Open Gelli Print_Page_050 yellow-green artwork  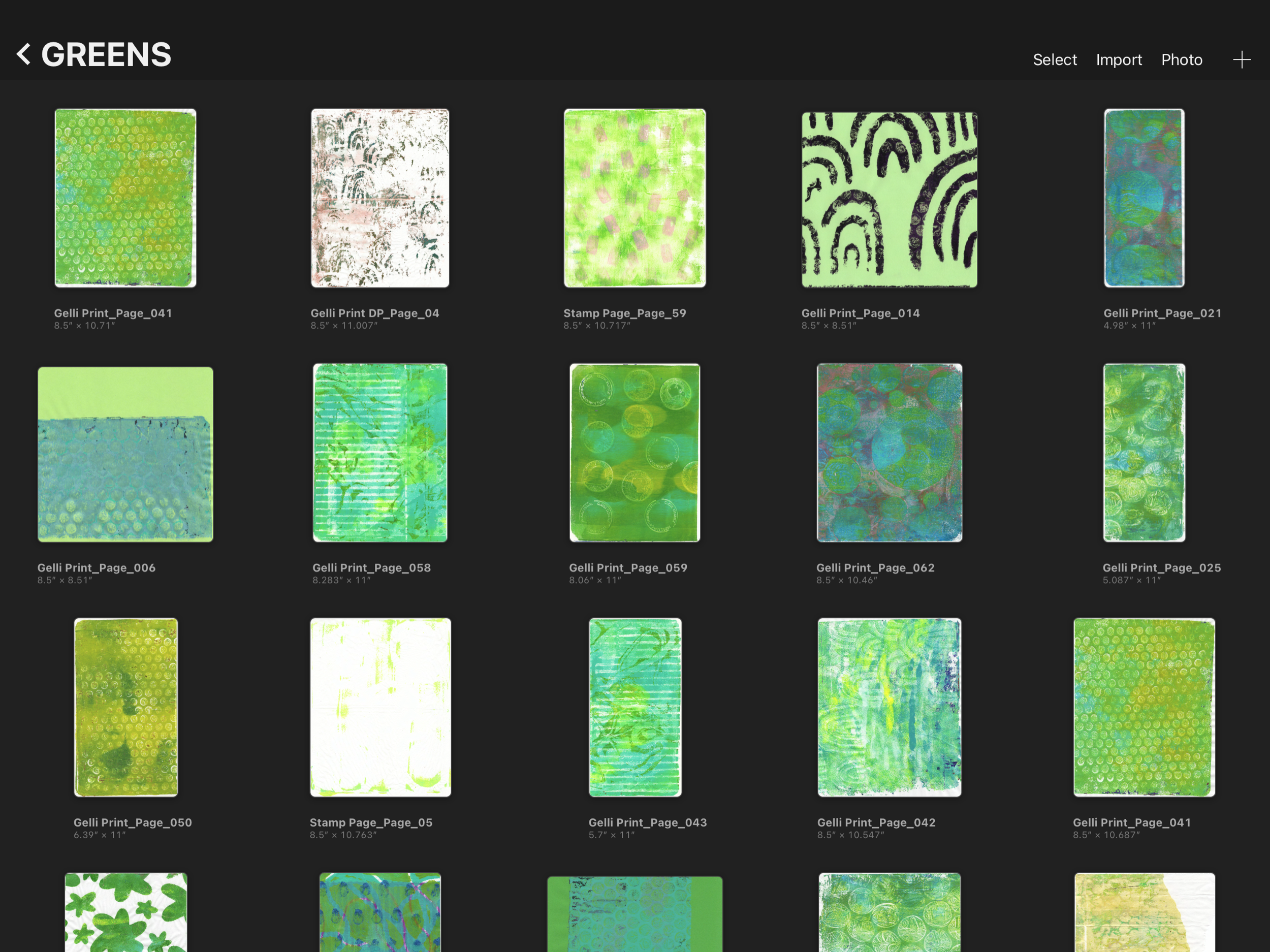tap(125, 707)
